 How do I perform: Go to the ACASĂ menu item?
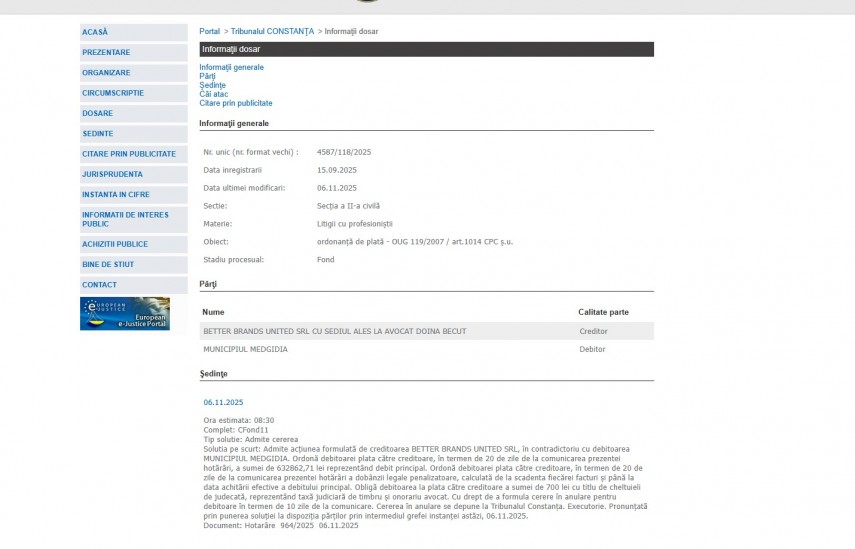pos(95,32)
